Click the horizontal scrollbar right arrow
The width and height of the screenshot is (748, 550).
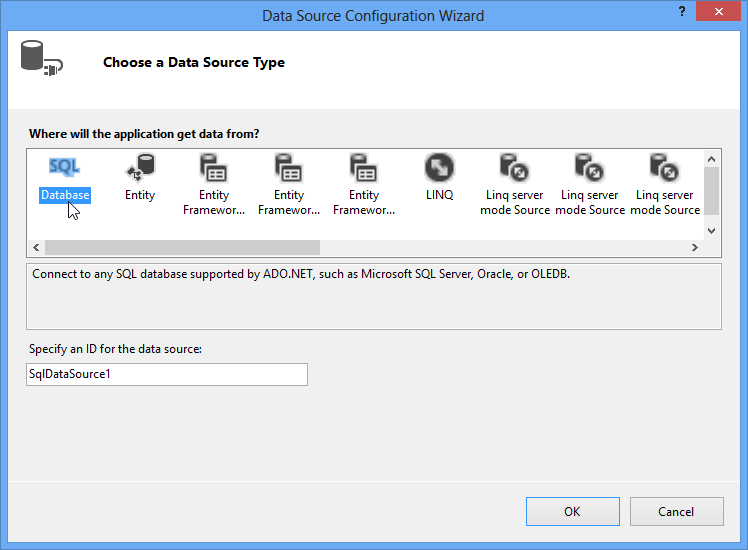695,247
